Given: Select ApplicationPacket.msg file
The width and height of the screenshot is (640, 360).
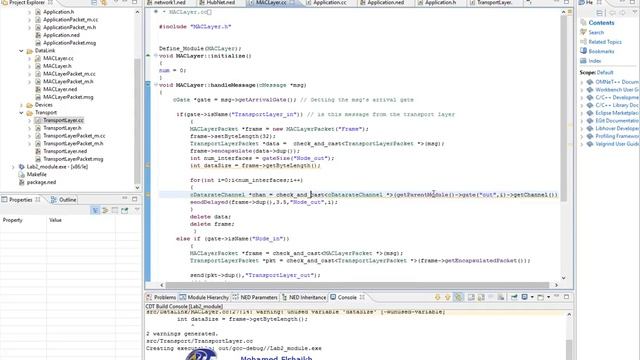Looking at the screenshot, I should (69, 43).
